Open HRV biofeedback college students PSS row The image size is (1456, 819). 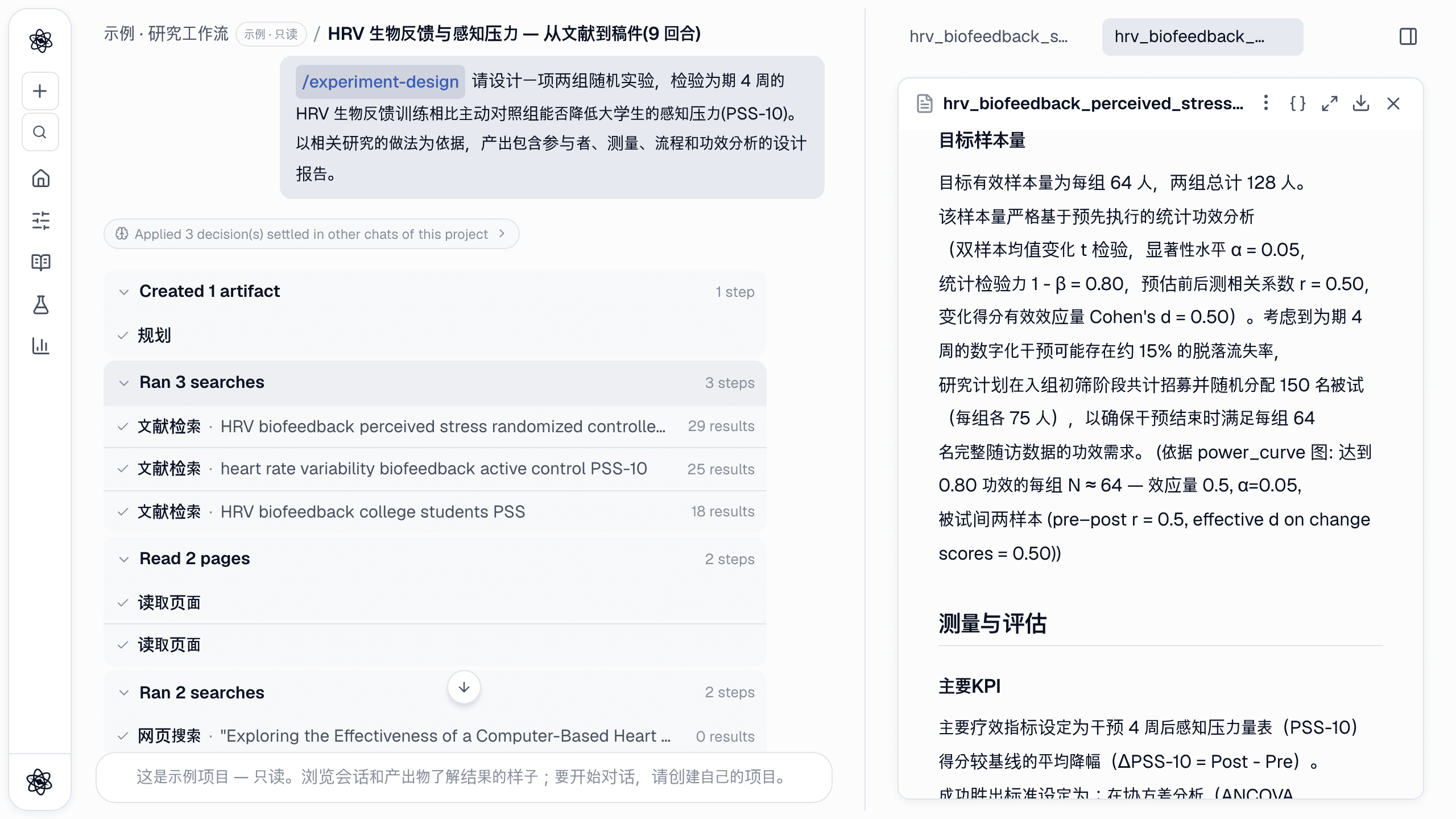435,511
